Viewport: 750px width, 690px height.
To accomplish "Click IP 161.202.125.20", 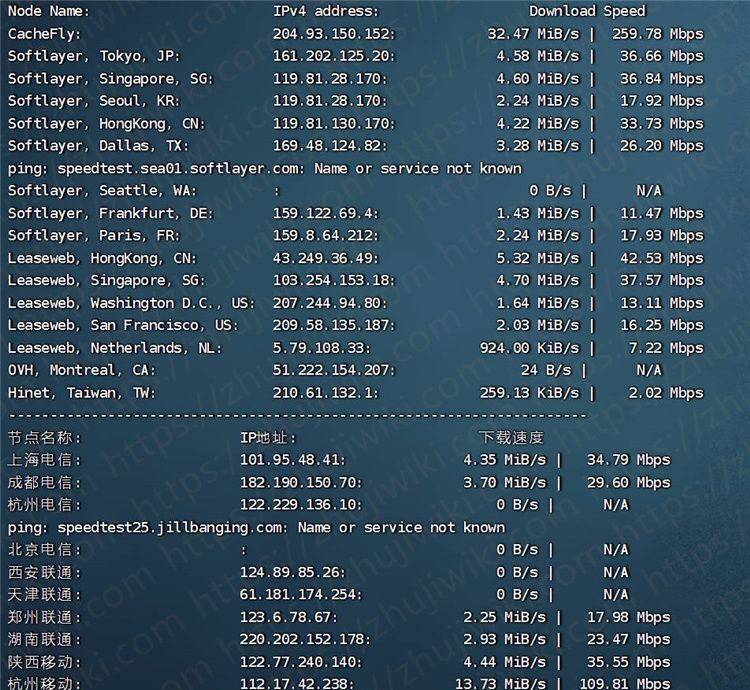I will 334,56.
